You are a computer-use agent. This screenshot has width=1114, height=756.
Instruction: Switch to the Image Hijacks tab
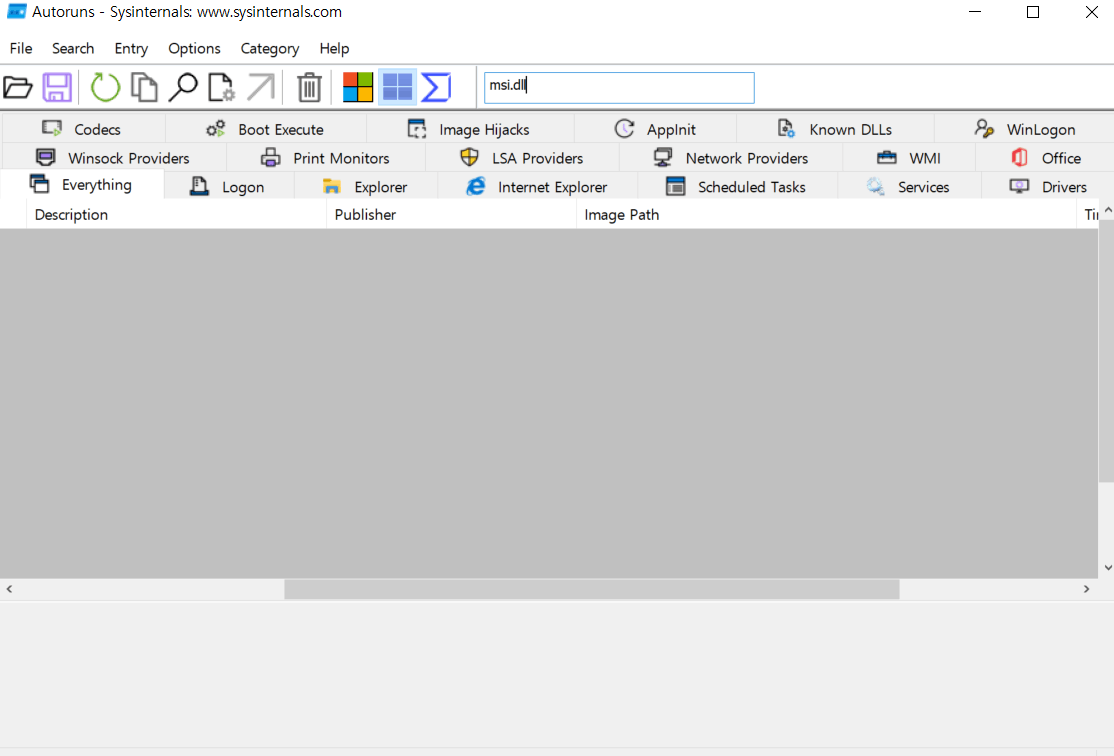(x=470, y=129)
